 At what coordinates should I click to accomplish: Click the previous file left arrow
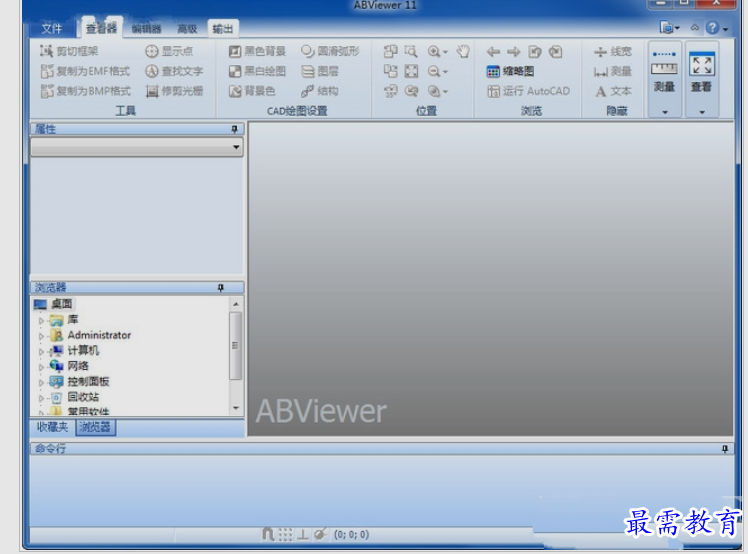pyautogui.click(x=493, y=52)
